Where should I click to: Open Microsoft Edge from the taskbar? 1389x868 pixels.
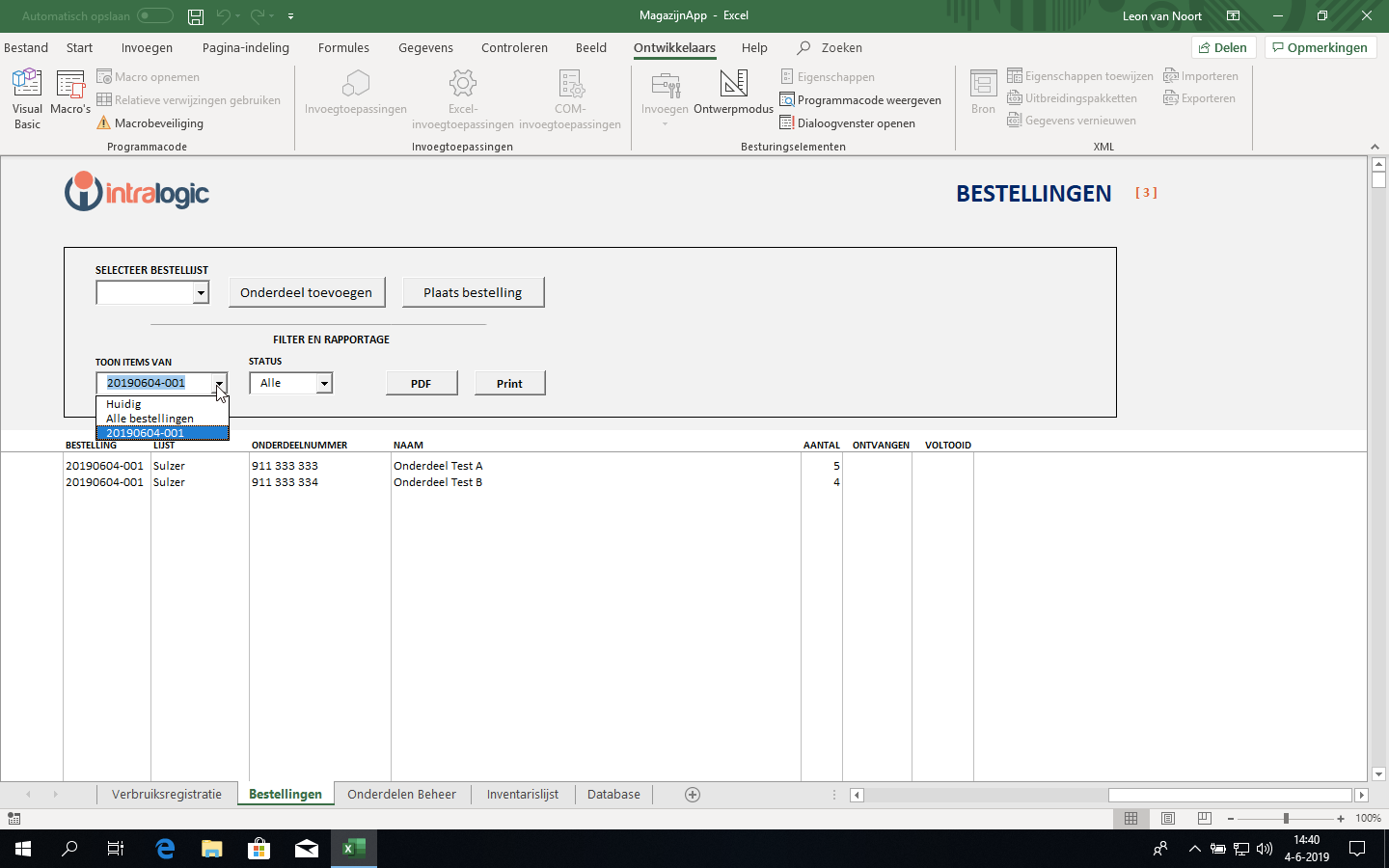165,849
